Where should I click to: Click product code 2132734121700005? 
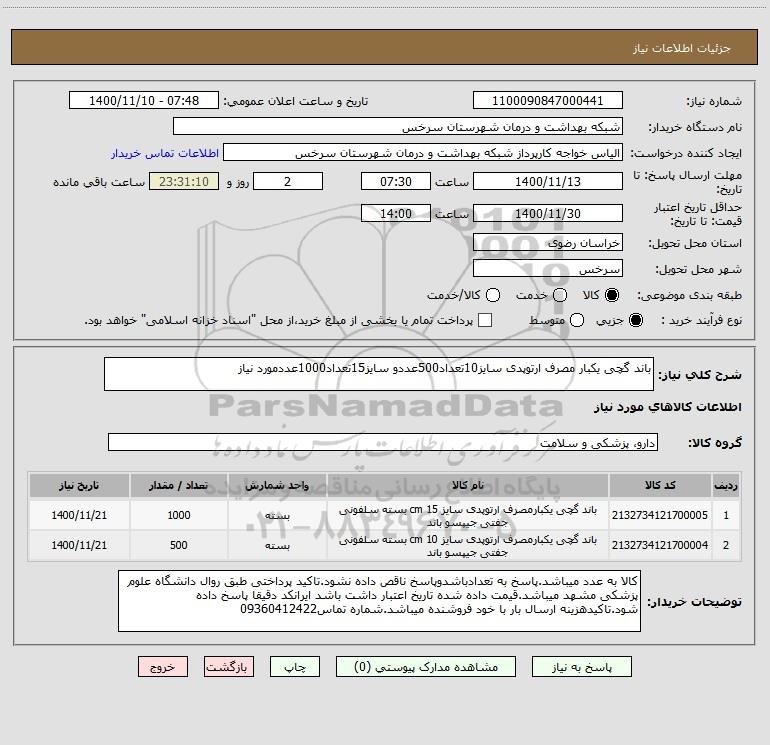click(x=660, y=515)
